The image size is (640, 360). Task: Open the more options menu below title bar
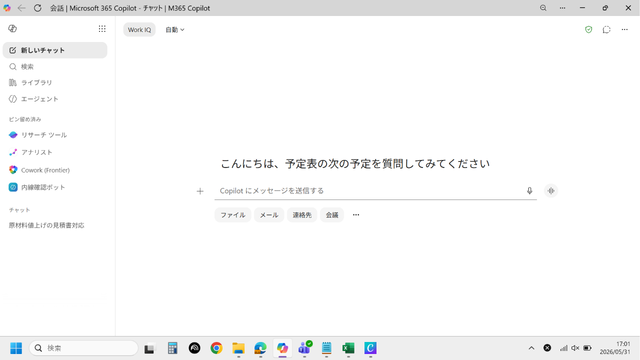624,29
